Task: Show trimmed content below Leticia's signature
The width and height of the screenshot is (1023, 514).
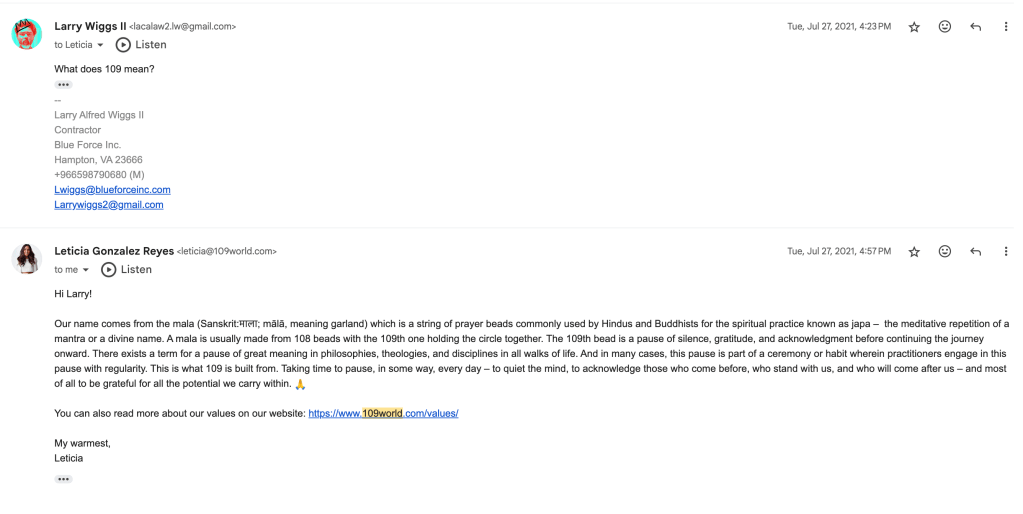Action: click(63, 479)
